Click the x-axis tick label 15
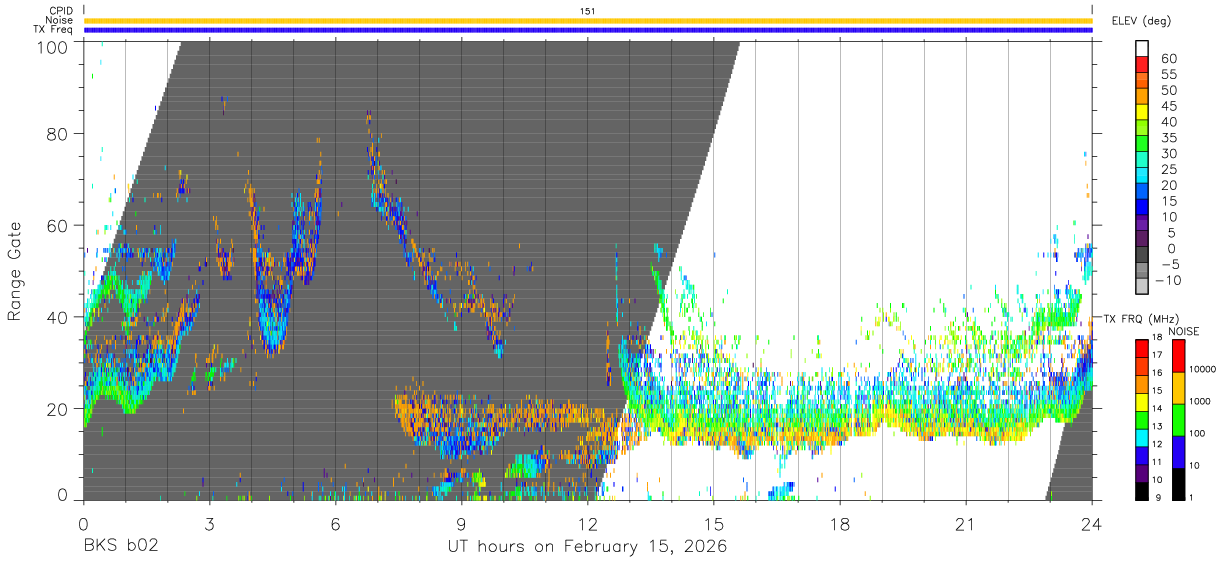The width and height of the screenshot is (1228, 567). click(714, 523)
